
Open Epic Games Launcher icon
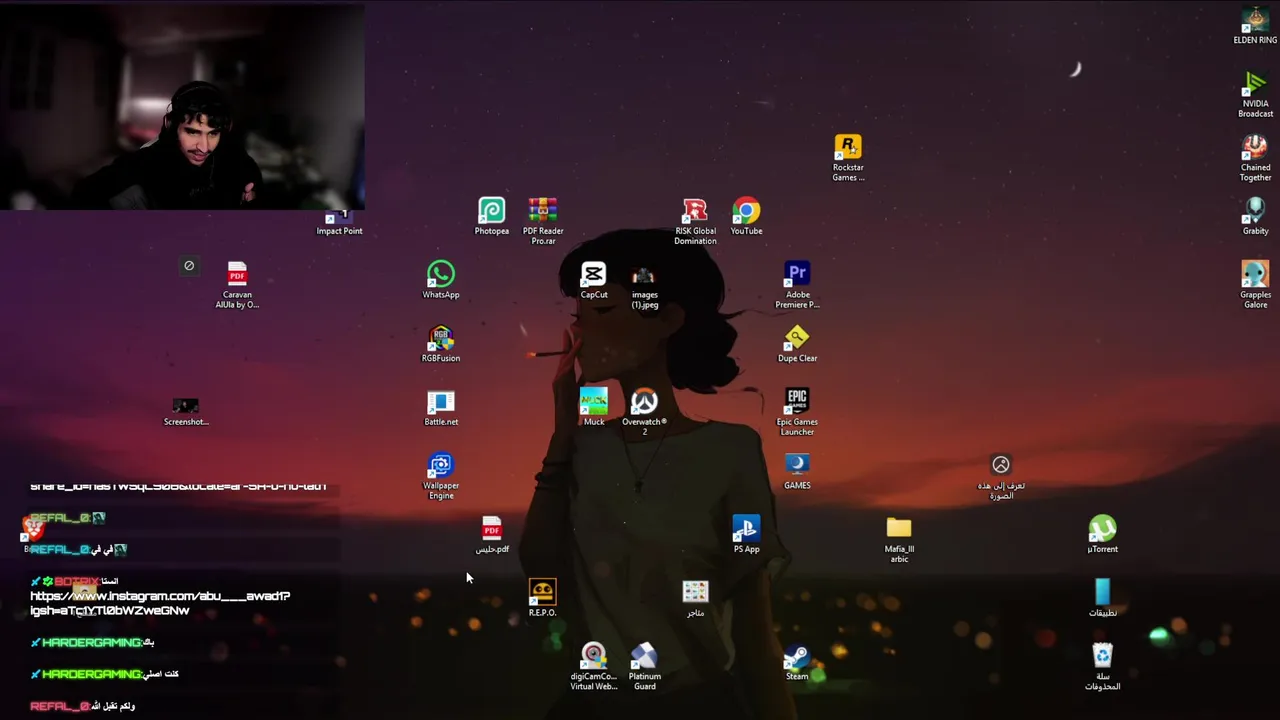[797, 412]
